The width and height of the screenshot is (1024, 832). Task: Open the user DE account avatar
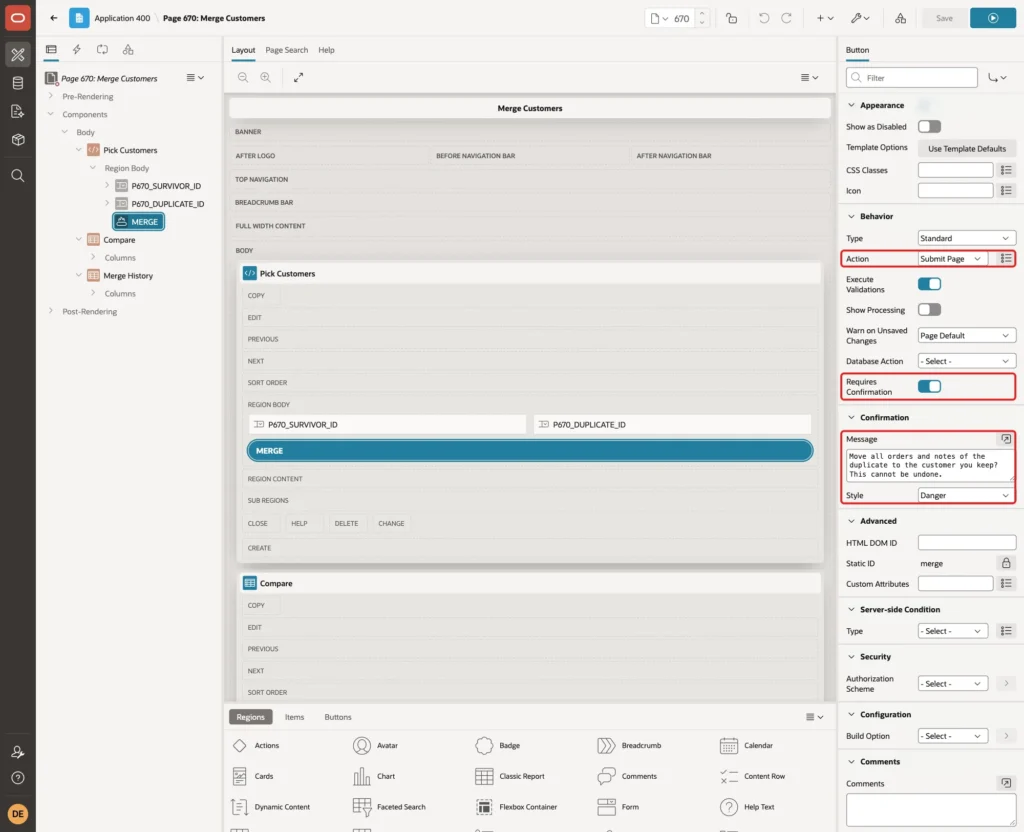coord(18,814)
